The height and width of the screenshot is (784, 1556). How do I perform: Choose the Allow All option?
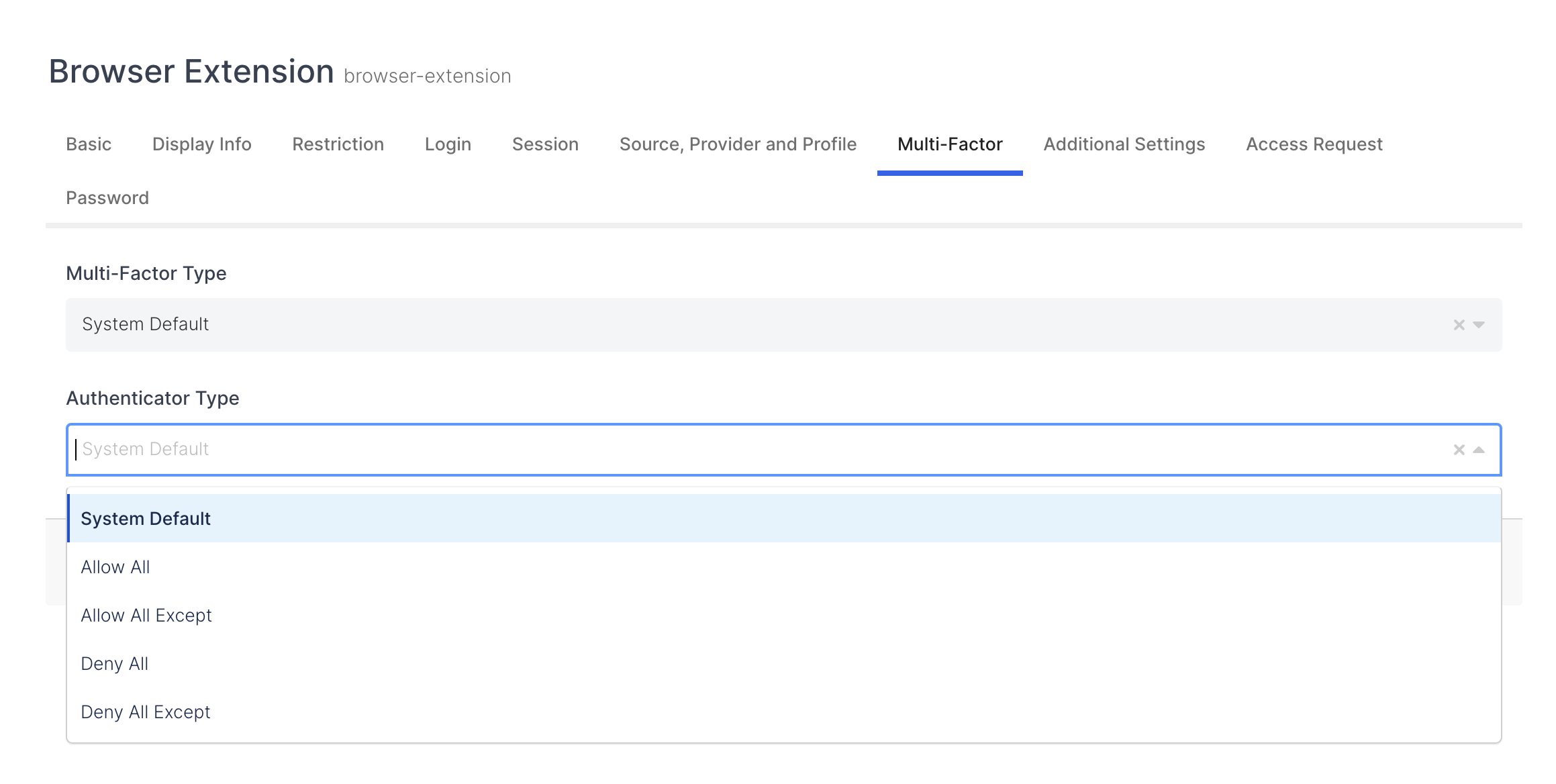click(115, 567)
